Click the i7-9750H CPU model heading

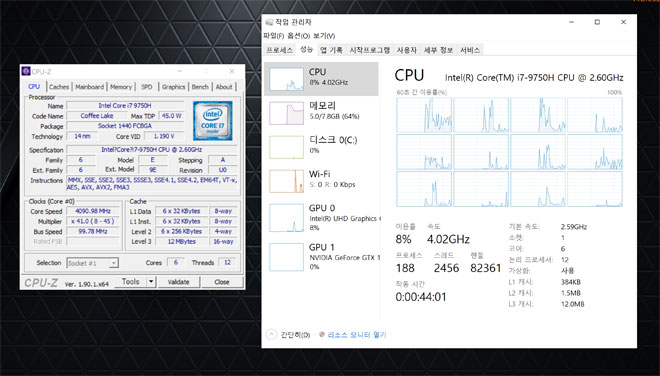point(534,77)
